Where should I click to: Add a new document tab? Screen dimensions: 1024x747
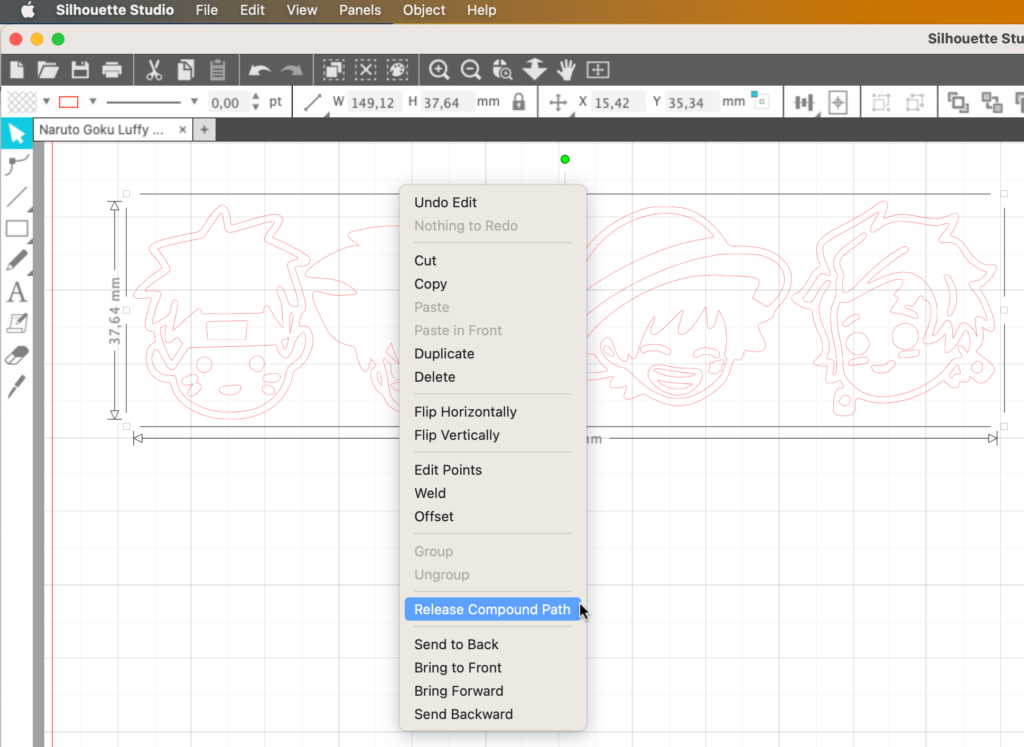point(204,130)
